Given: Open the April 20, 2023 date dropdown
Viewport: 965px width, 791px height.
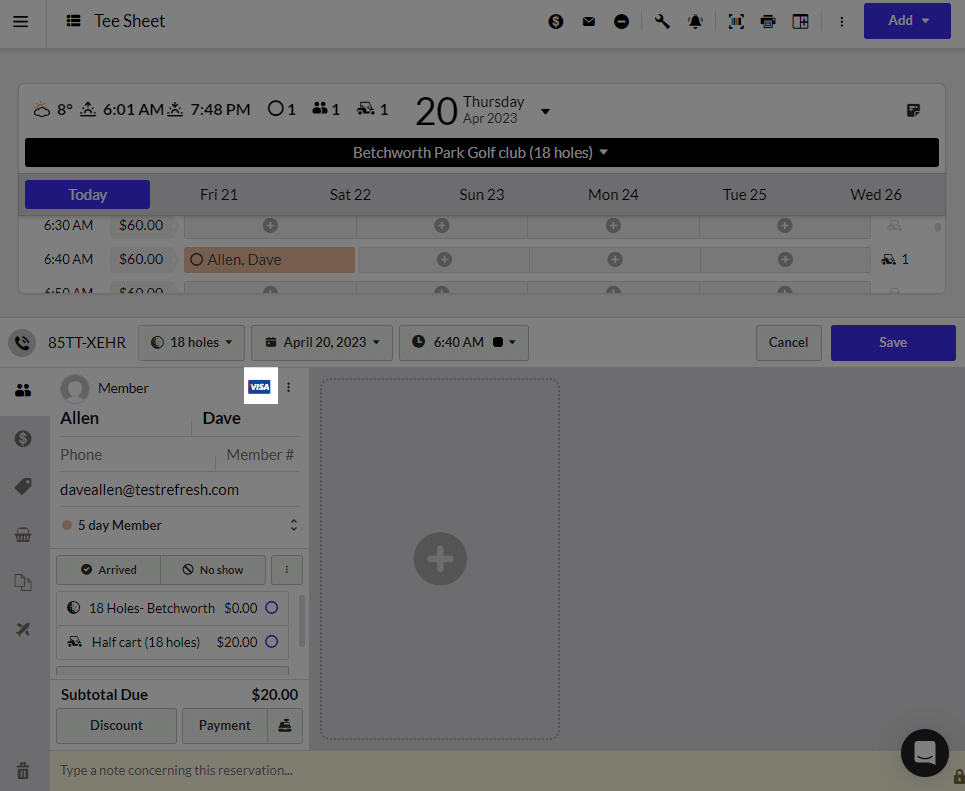Looking at the screenshot, I should pos(322,342).
